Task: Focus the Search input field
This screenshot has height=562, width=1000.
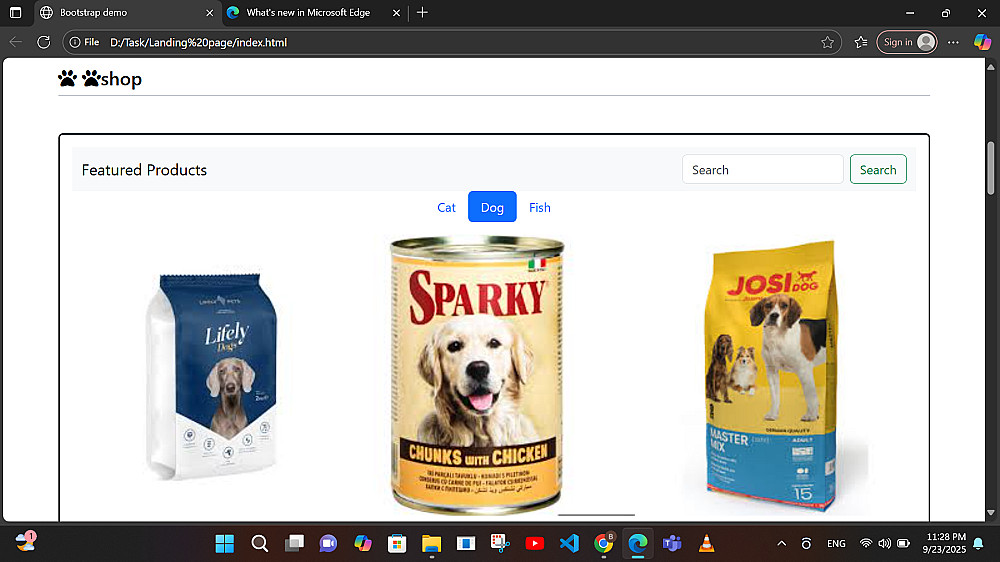Action: (x=762, y=170)
